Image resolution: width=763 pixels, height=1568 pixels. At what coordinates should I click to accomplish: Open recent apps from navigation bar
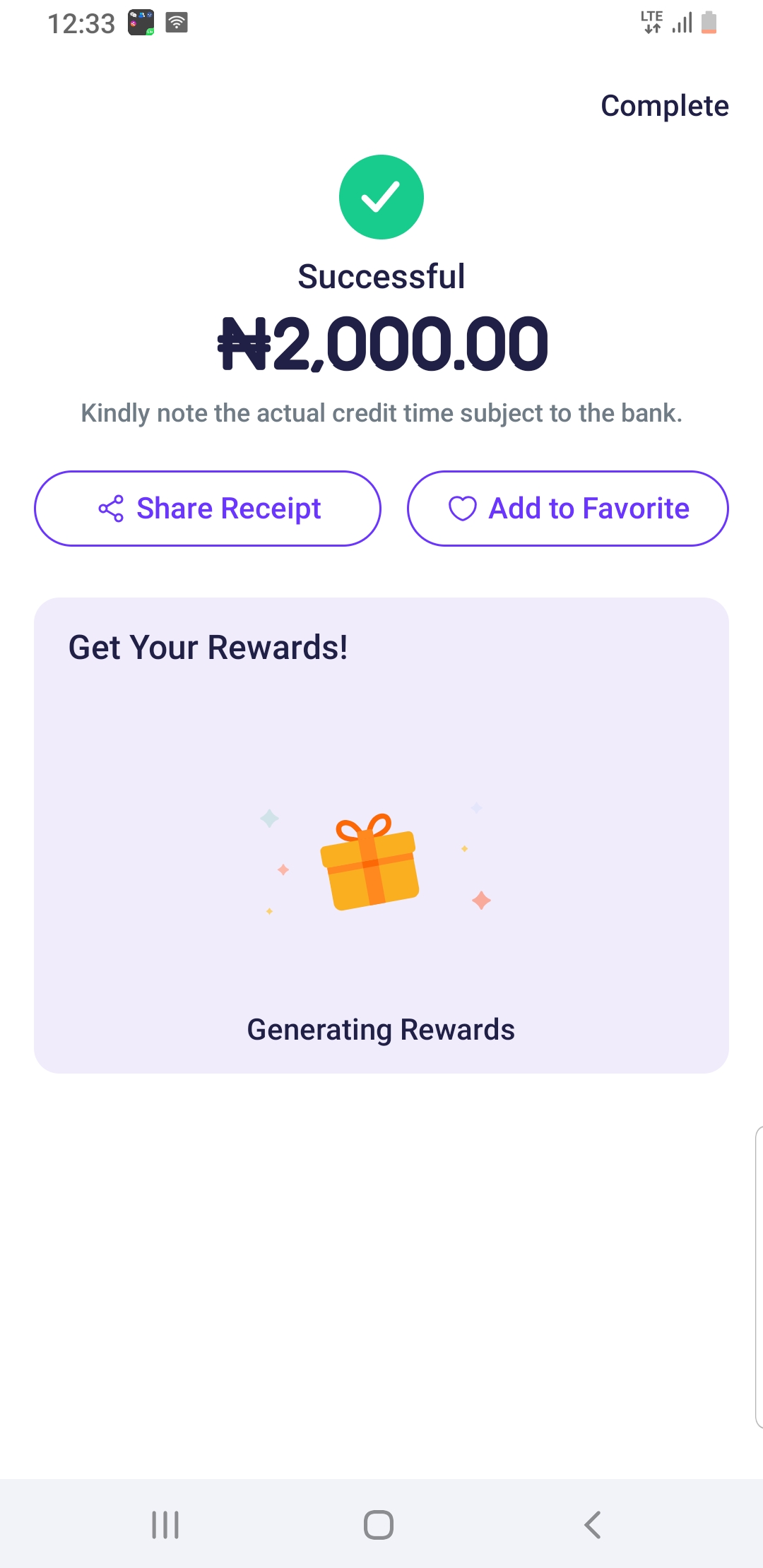pos(165,1524)
